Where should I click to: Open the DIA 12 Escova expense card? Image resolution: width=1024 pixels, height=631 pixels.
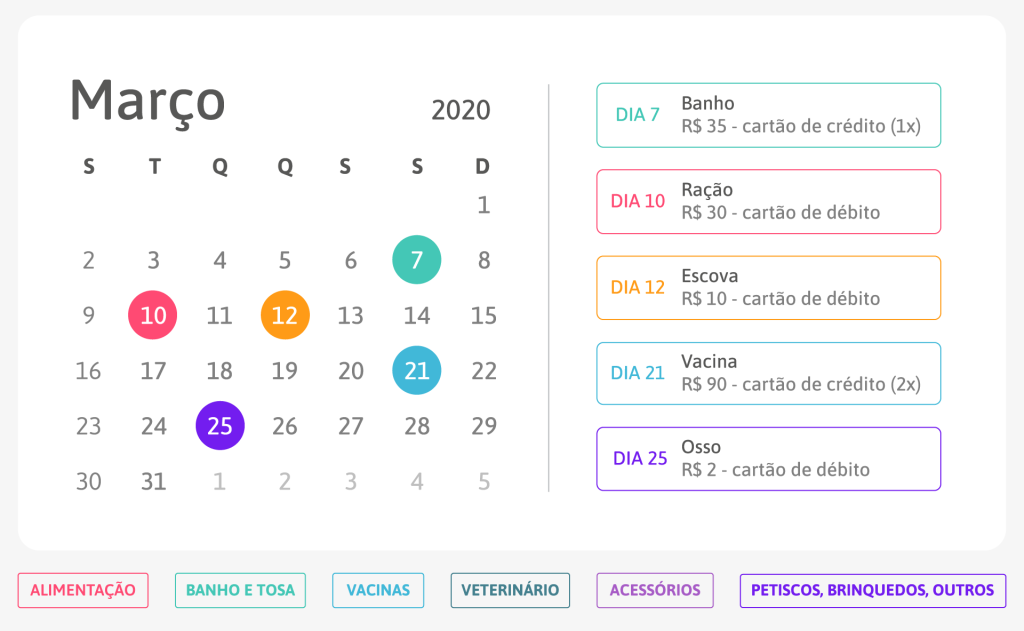[x=768, y=287]
